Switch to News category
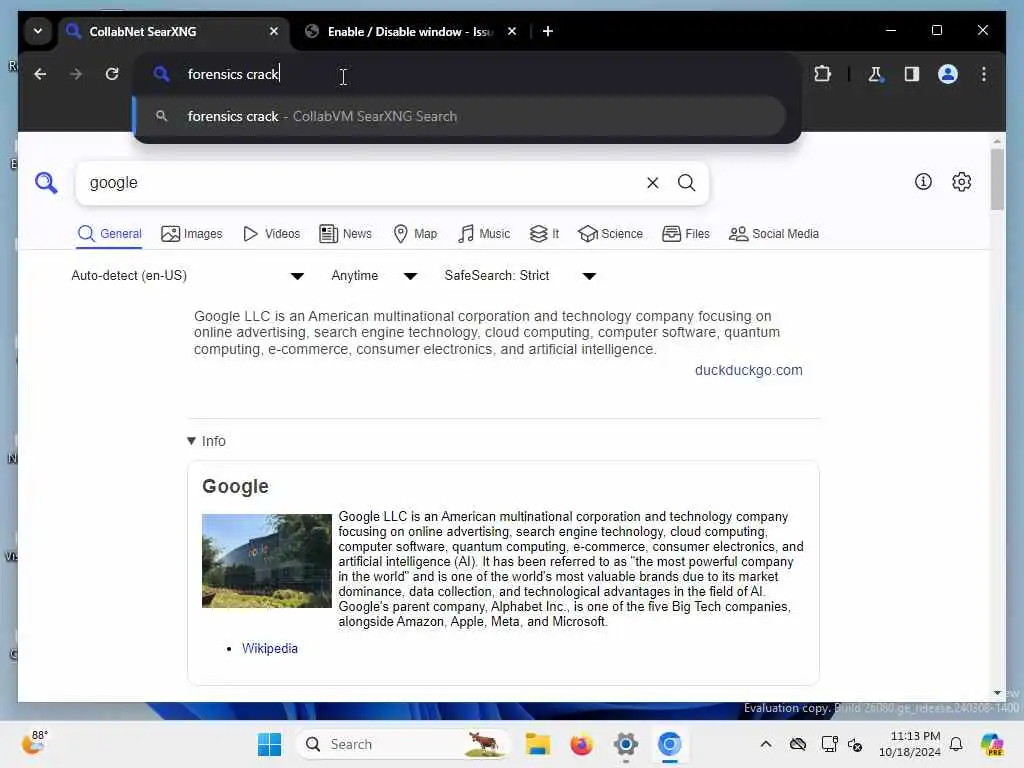Image resolution: width=1024 pixels, height=768 pixels. (345, 234)
